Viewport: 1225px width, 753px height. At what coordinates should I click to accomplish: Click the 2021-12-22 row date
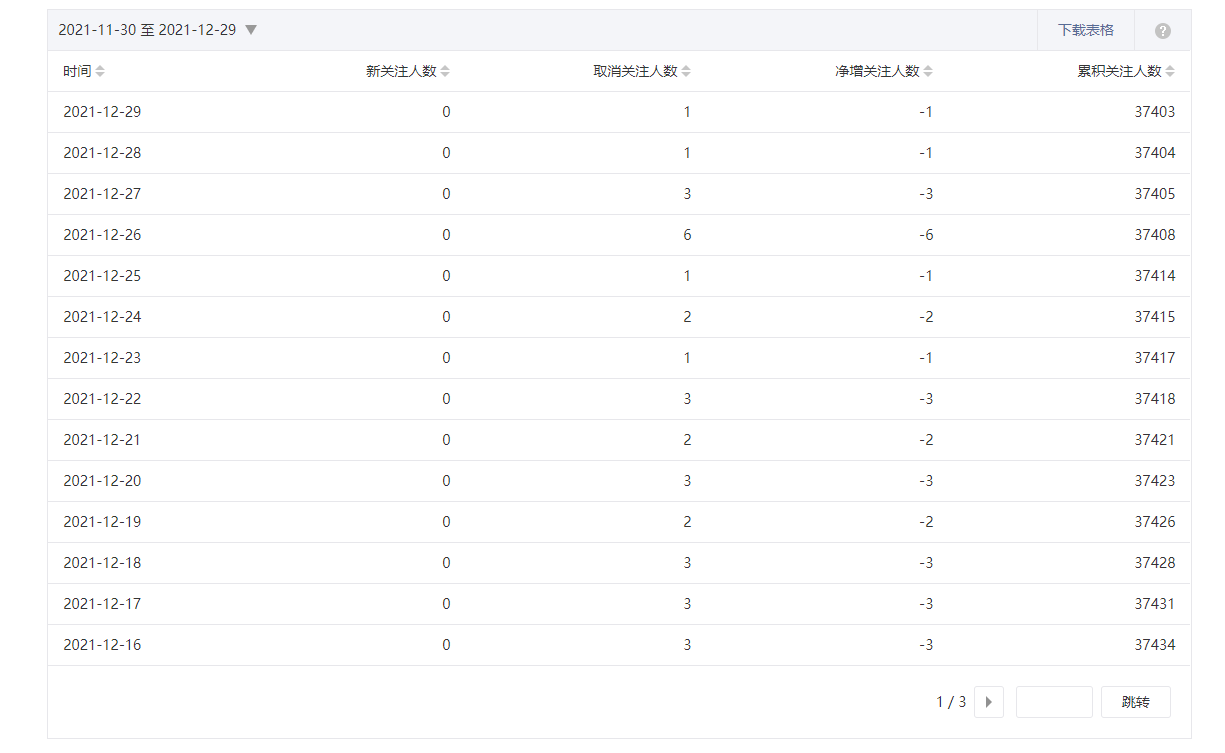click(x=102, y=399)
